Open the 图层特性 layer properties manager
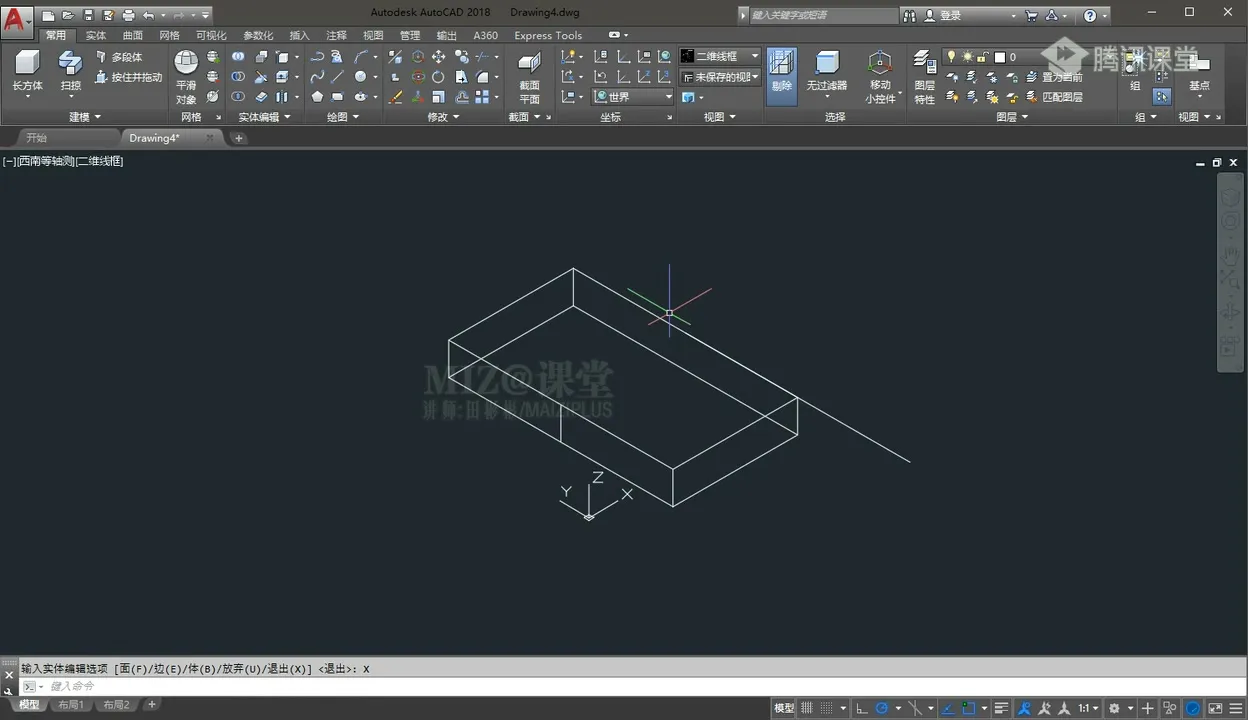 click(x=925, y=77)
